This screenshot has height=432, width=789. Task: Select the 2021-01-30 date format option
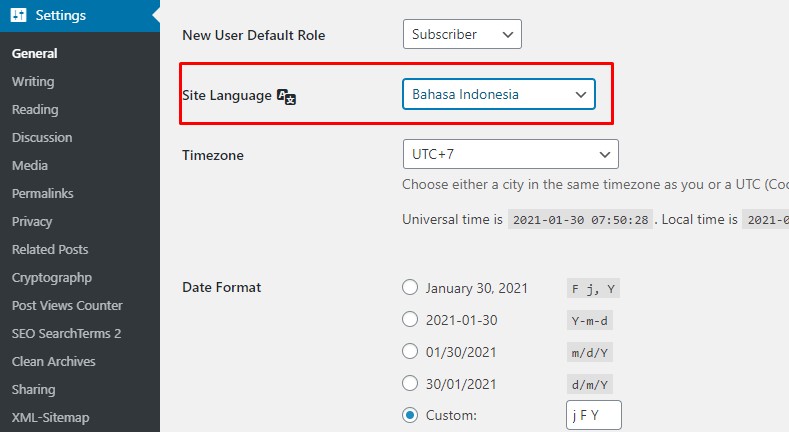410,319
